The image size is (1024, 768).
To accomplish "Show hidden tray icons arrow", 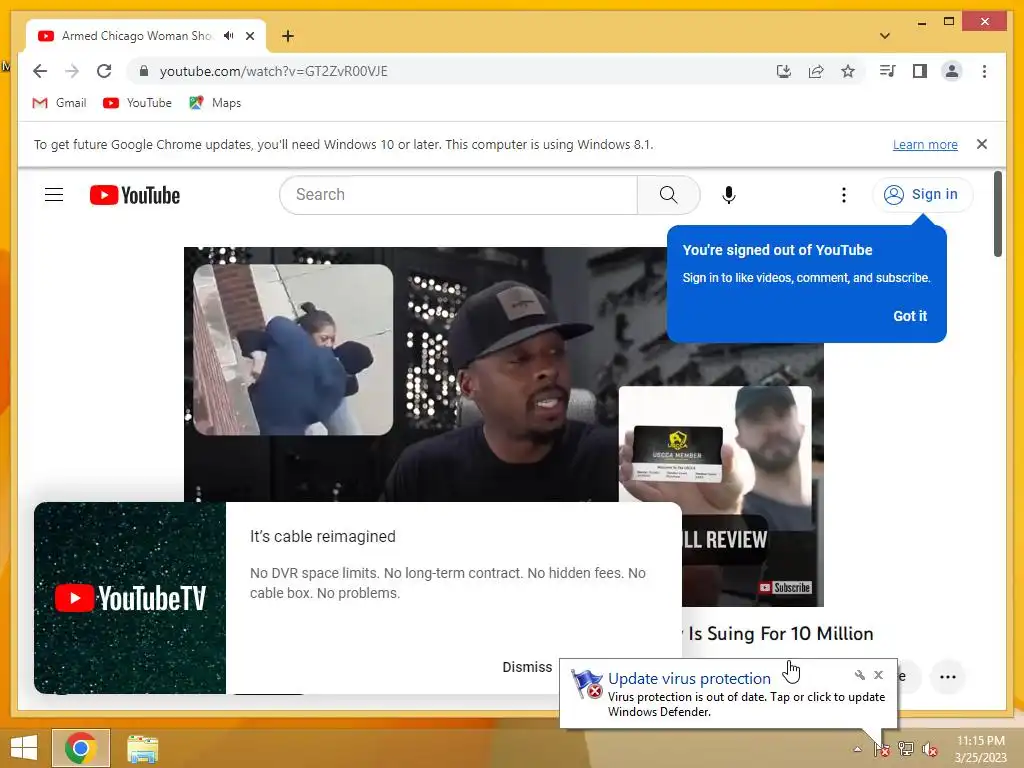I will [x=857, y=749].
